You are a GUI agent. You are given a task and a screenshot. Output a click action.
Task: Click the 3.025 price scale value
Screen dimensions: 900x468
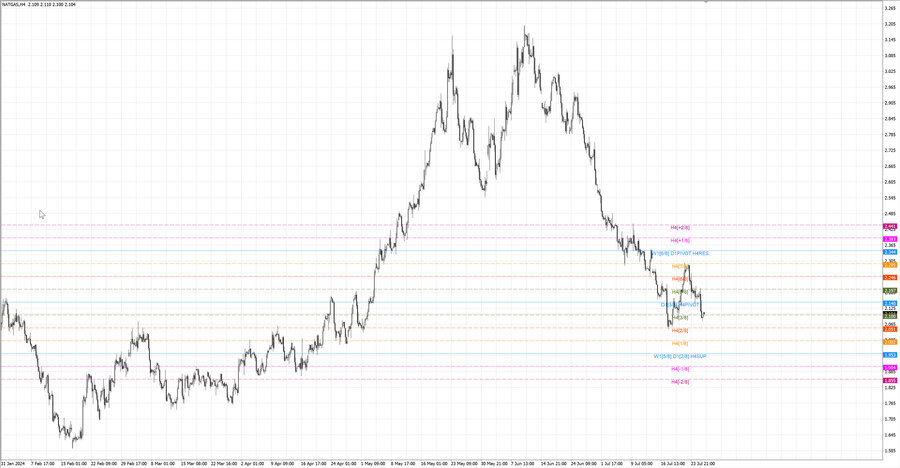tap(890, 71)
